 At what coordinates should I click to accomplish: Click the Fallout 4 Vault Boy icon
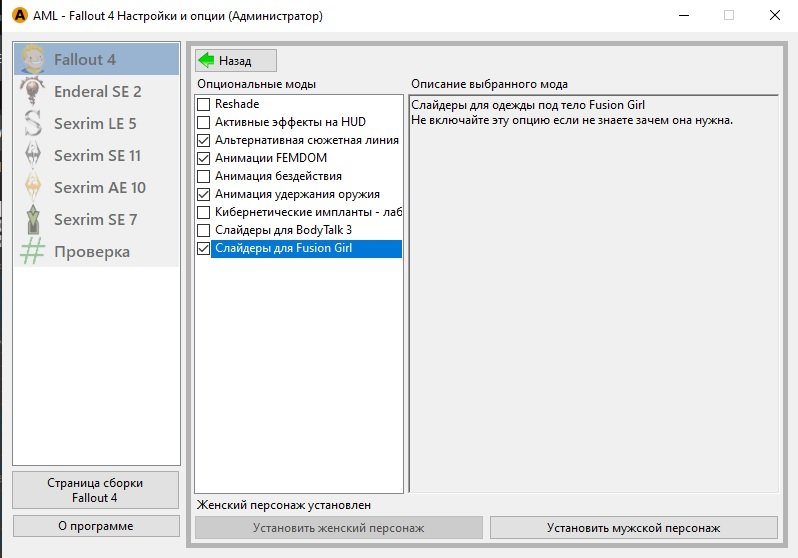33,59
